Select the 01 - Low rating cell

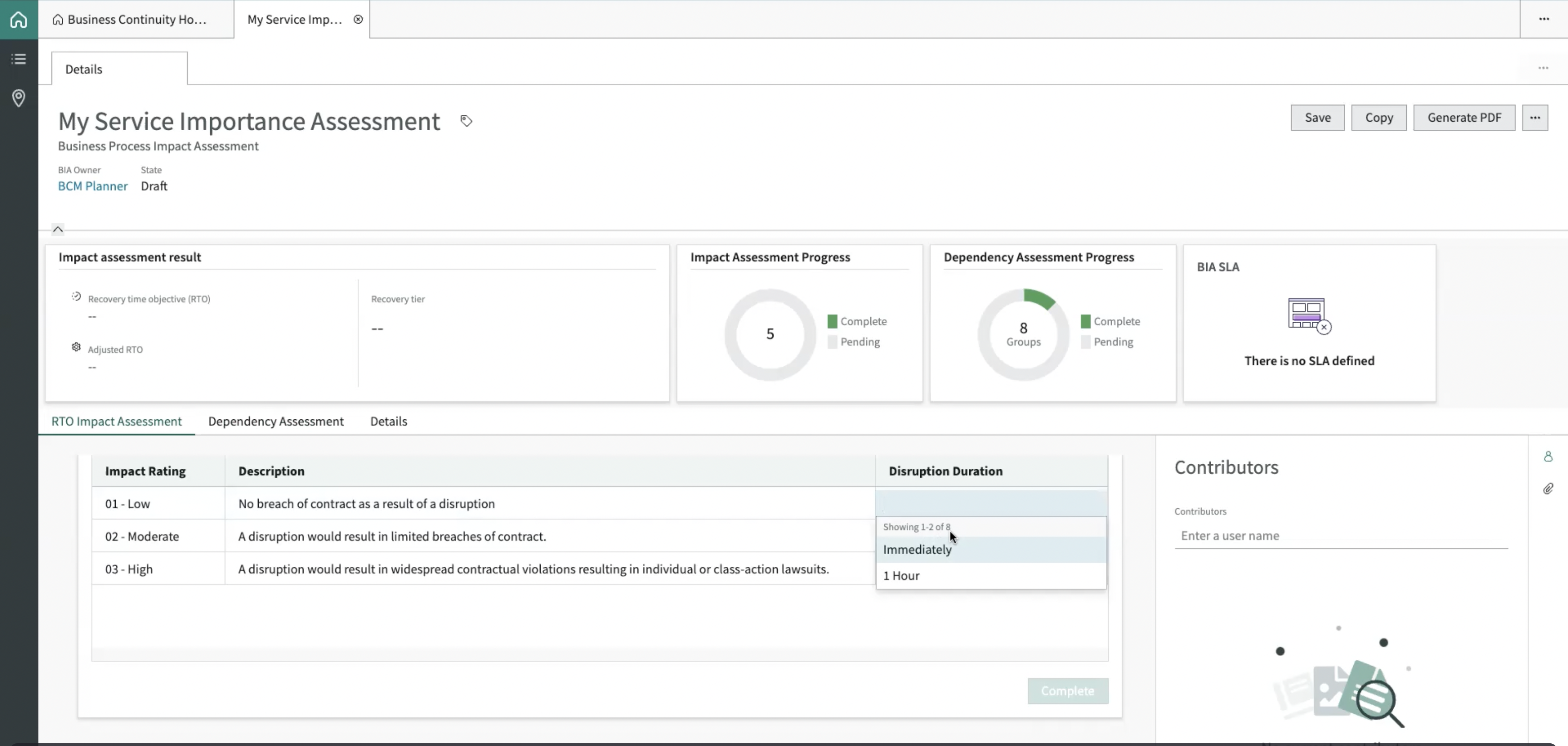click(x=158, y=503)
